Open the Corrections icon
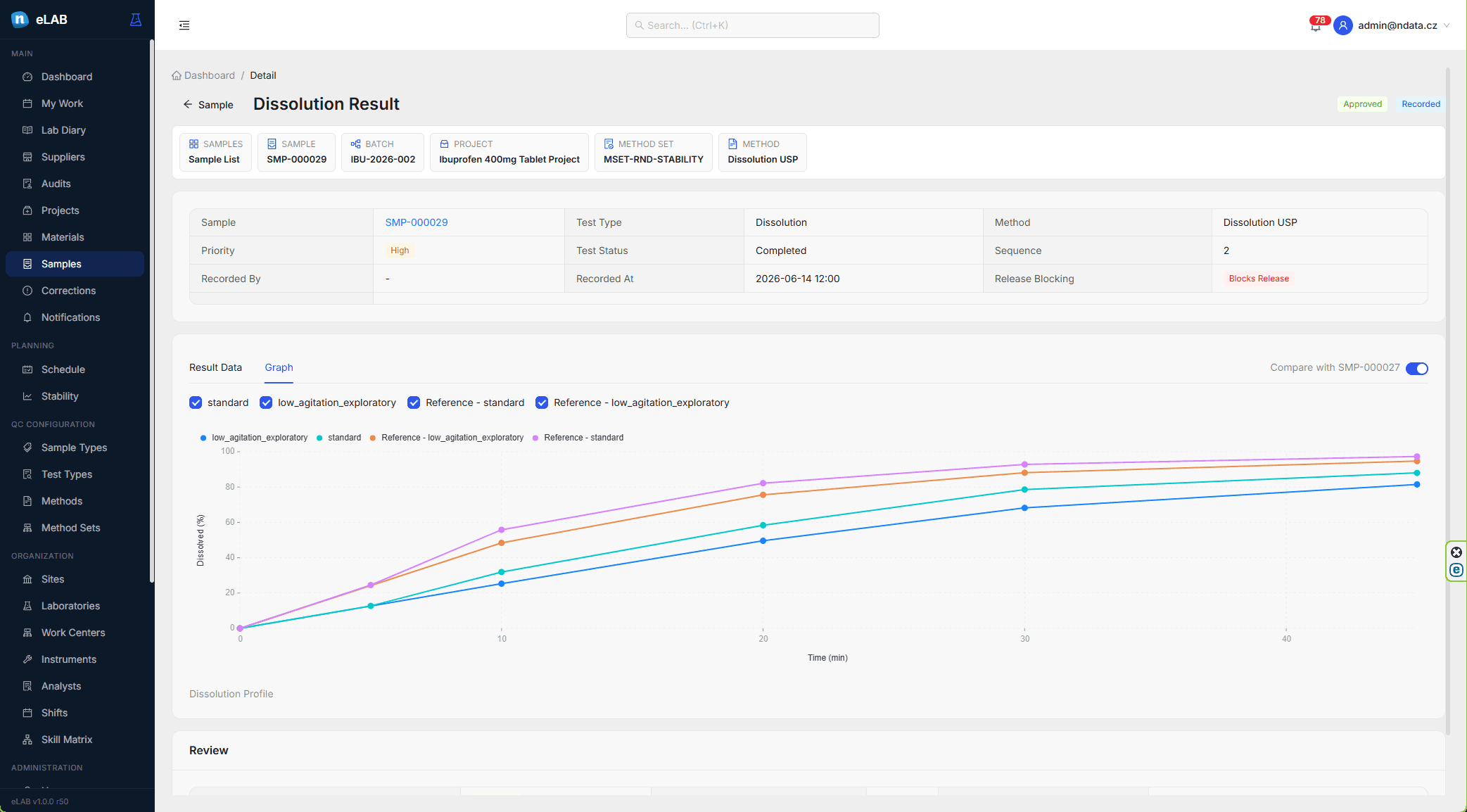1467x812 pixels. 27,291
